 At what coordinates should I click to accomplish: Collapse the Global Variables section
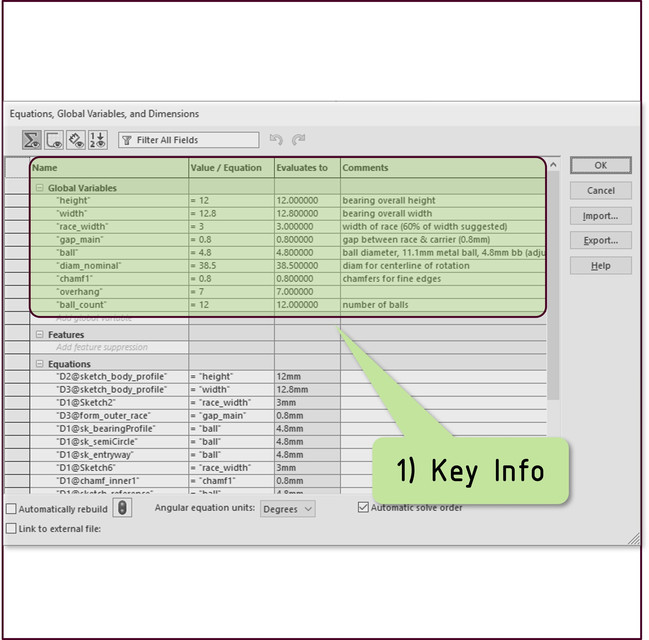[39, 188]
